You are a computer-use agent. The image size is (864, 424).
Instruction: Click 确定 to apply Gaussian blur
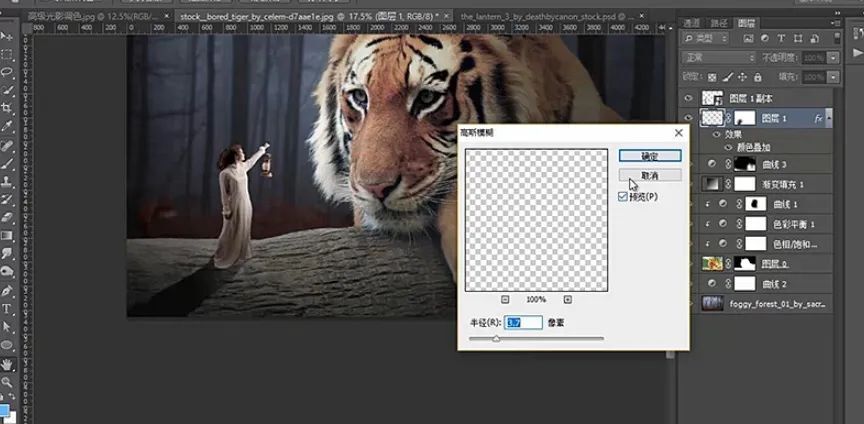[x=649, y=155]
